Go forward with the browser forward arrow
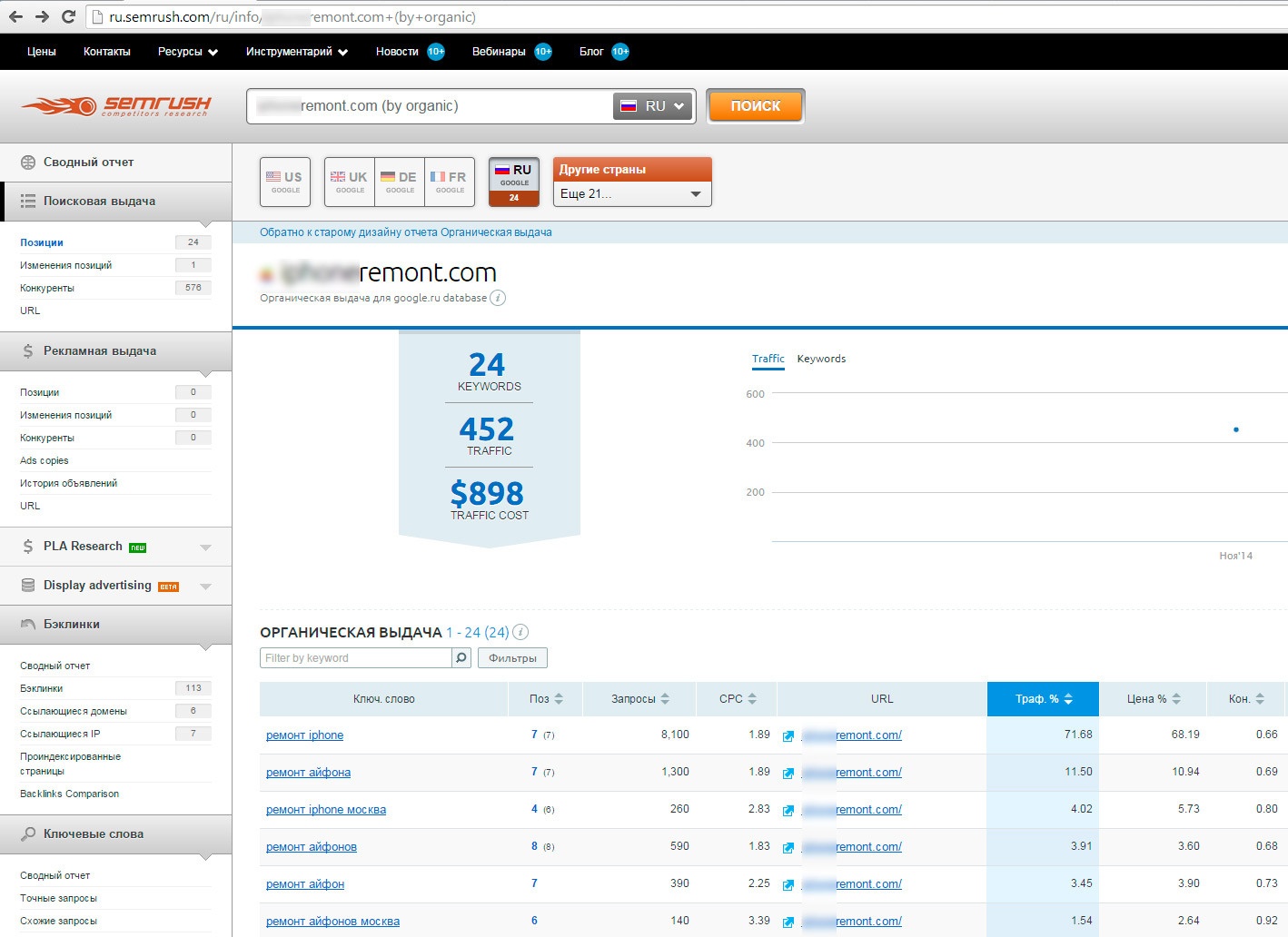Image resolution: width=1288 pixels, height=937 pixels. [42, 16]
